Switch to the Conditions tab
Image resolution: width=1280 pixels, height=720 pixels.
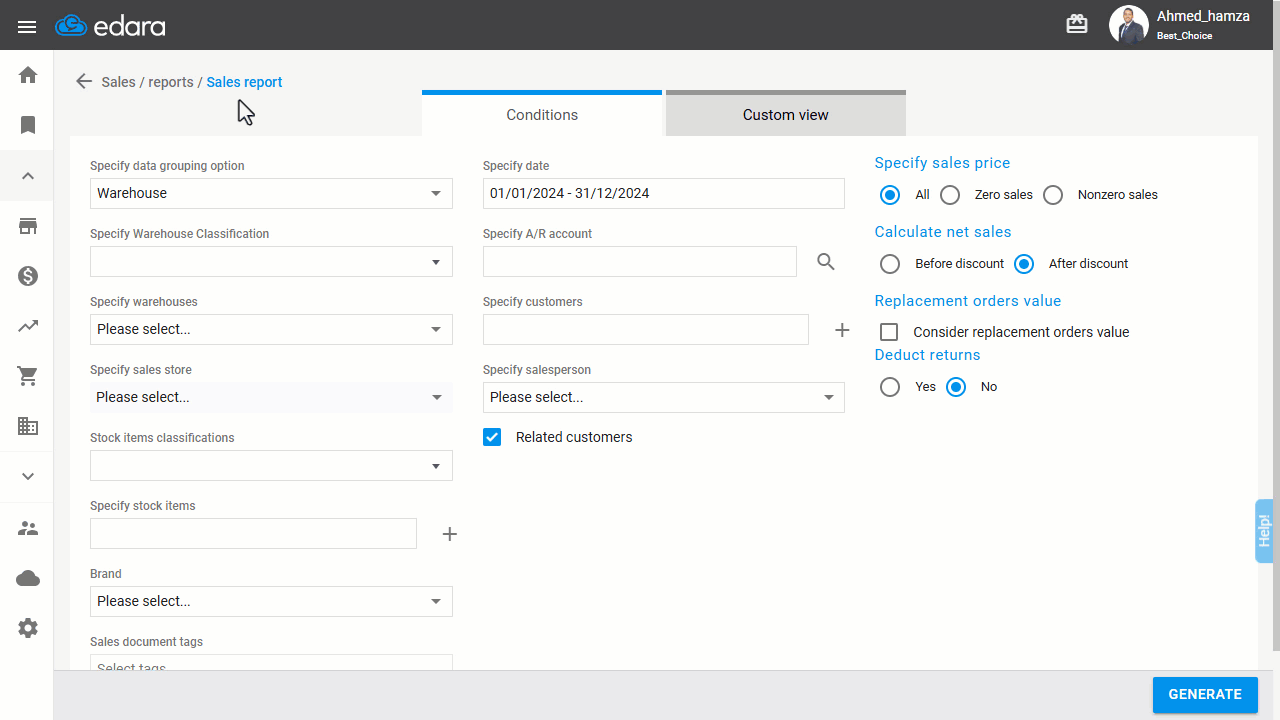click(x=542, y=113)
